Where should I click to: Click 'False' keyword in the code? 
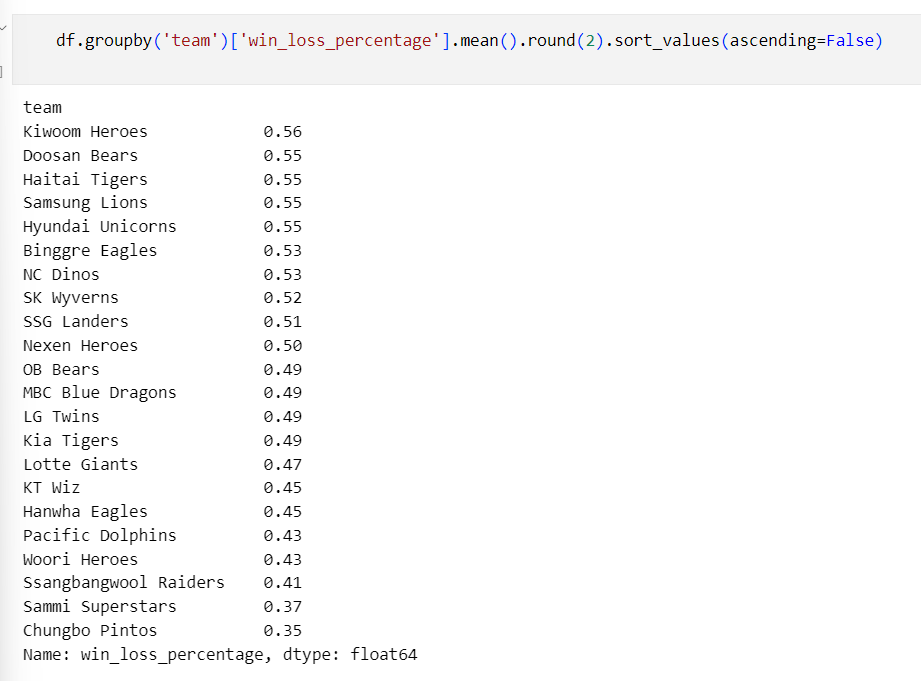[850, 41]
